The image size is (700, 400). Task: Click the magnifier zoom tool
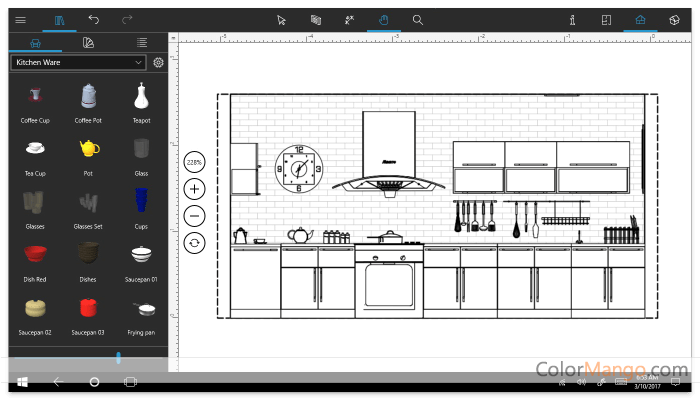(x=418, y=19)
